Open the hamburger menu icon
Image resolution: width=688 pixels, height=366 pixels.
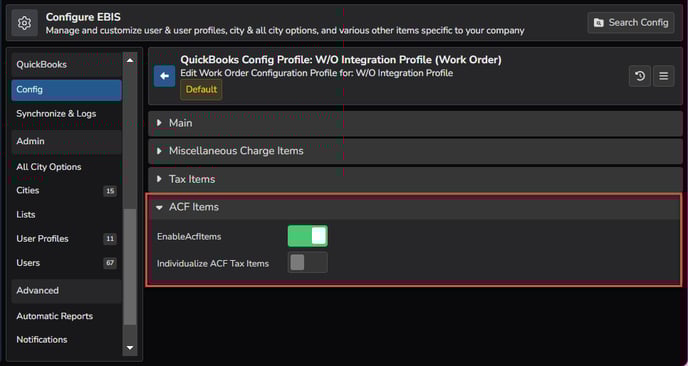[x=663, y=76]
